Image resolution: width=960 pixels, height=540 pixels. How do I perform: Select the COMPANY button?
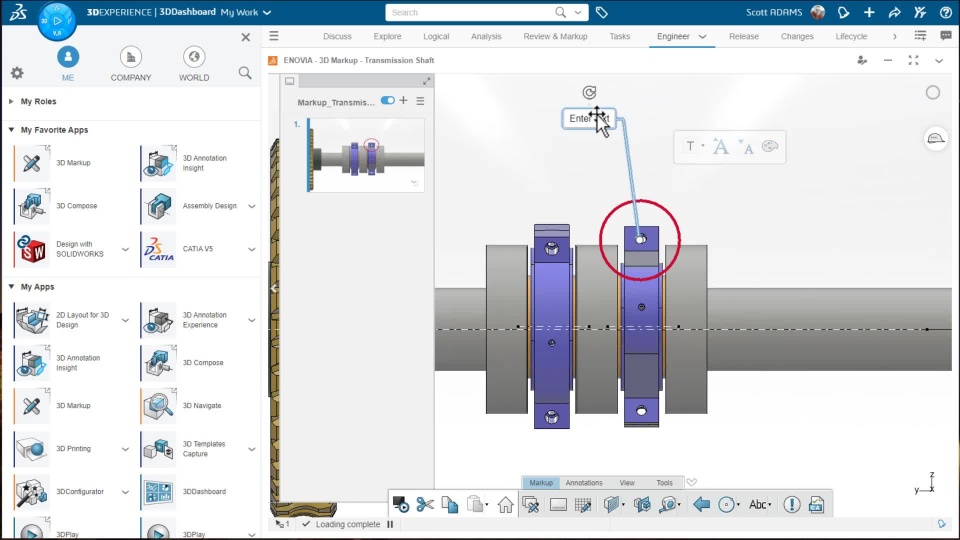pos(131,64)
